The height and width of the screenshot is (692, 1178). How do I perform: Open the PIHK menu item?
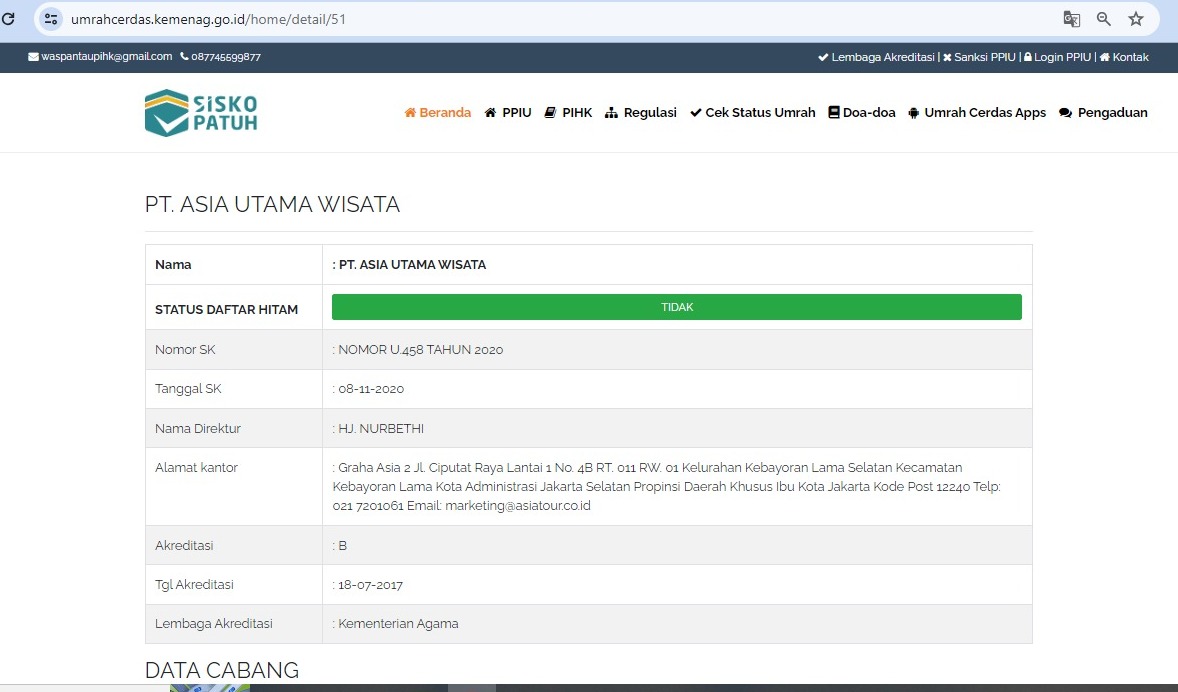click(x=568, y=113)
